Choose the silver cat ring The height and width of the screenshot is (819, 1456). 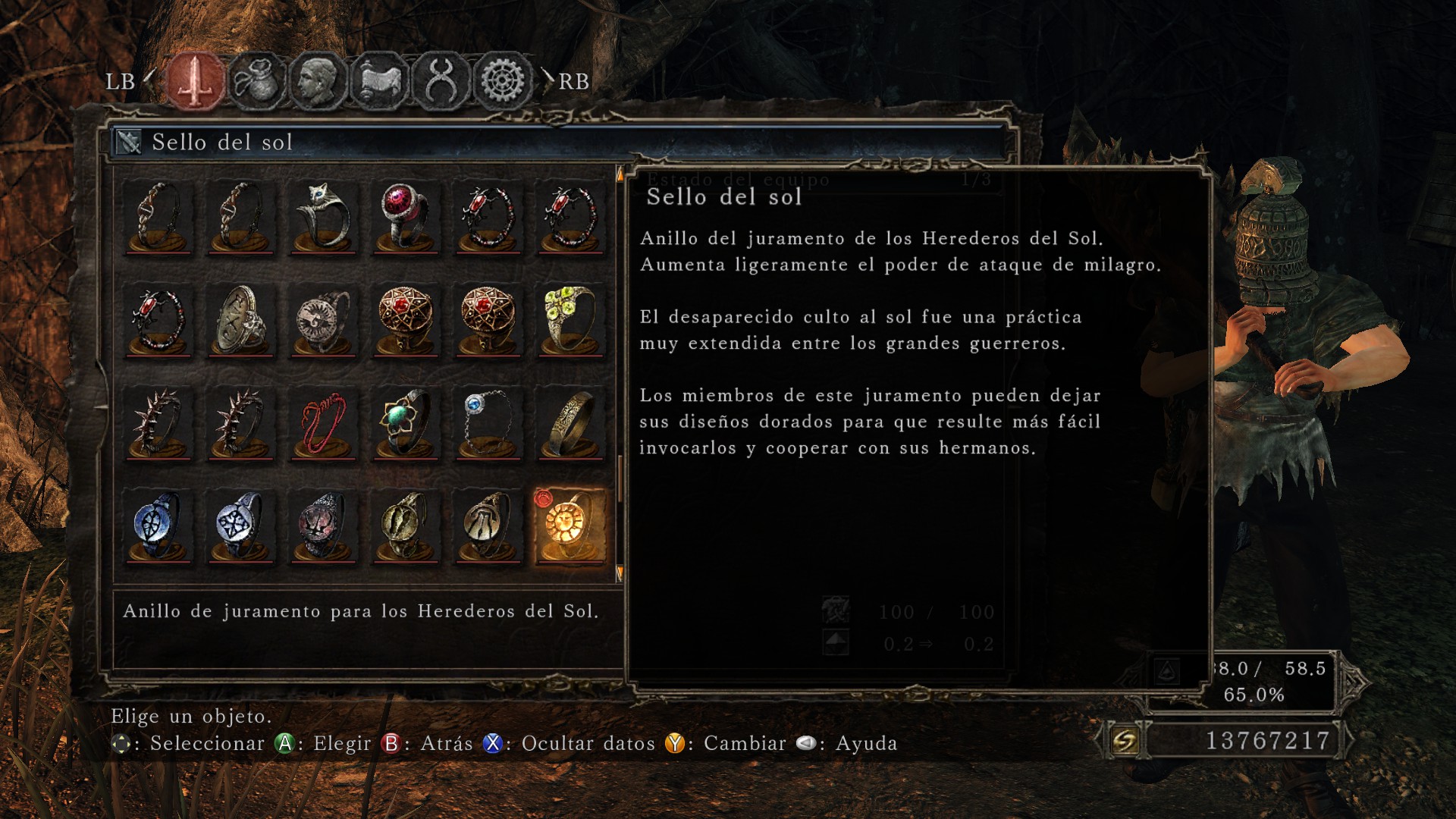coord(323,216)
